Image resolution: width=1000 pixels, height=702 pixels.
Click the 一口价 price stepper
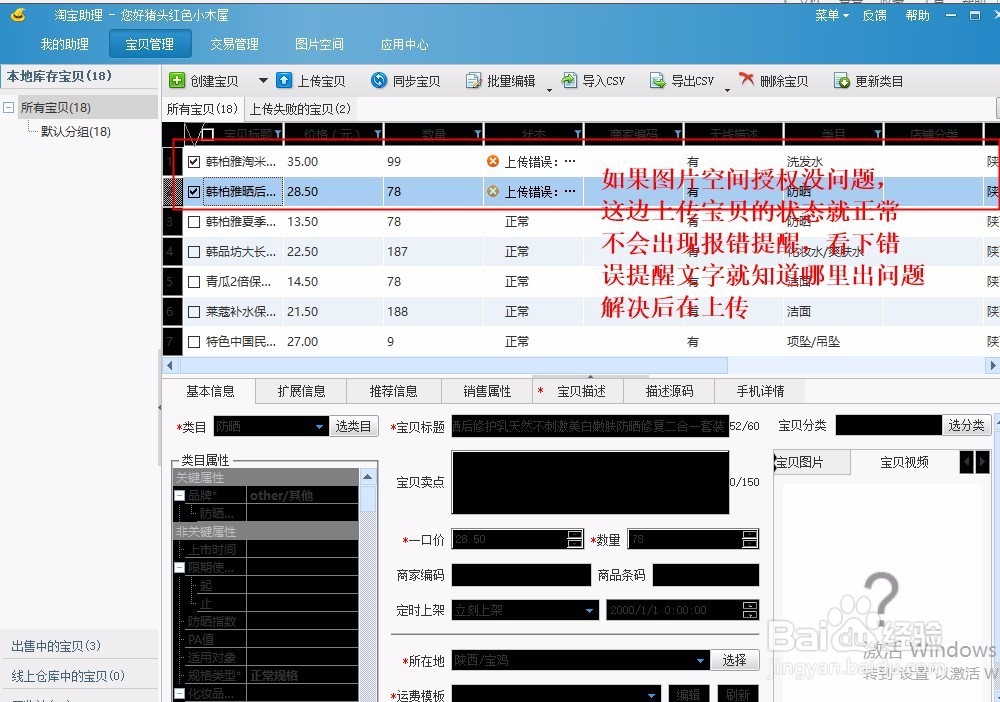click(x=575, y=539)
